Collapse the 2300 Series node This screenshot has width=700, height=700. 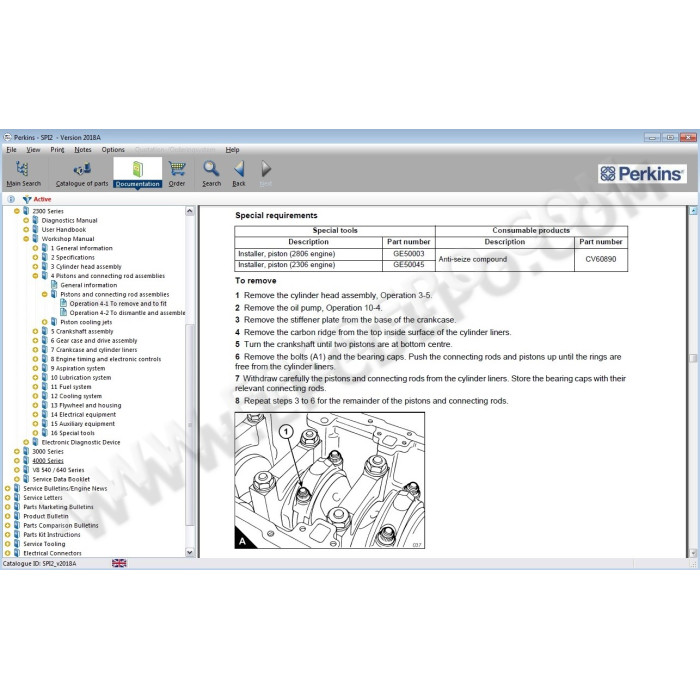pyautogui.click(x=17, y=211)
